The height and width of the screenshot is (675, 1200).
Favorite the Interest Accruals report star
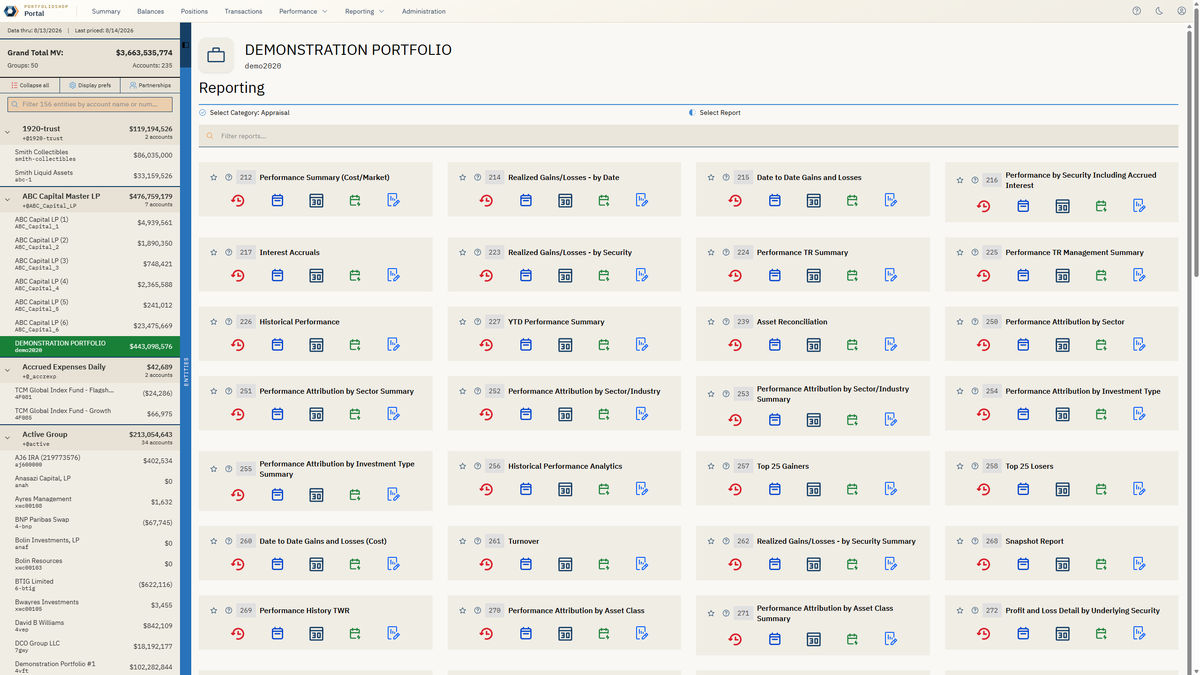coord(213,253)
